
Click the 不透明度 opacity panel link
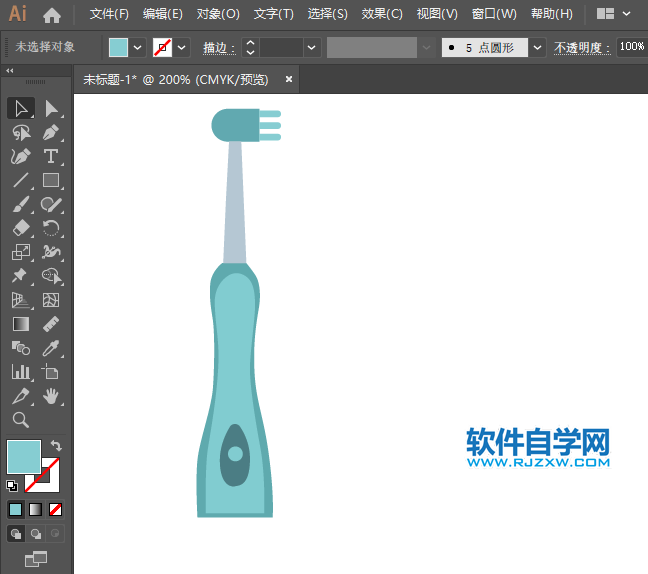[x=582, y=48]
